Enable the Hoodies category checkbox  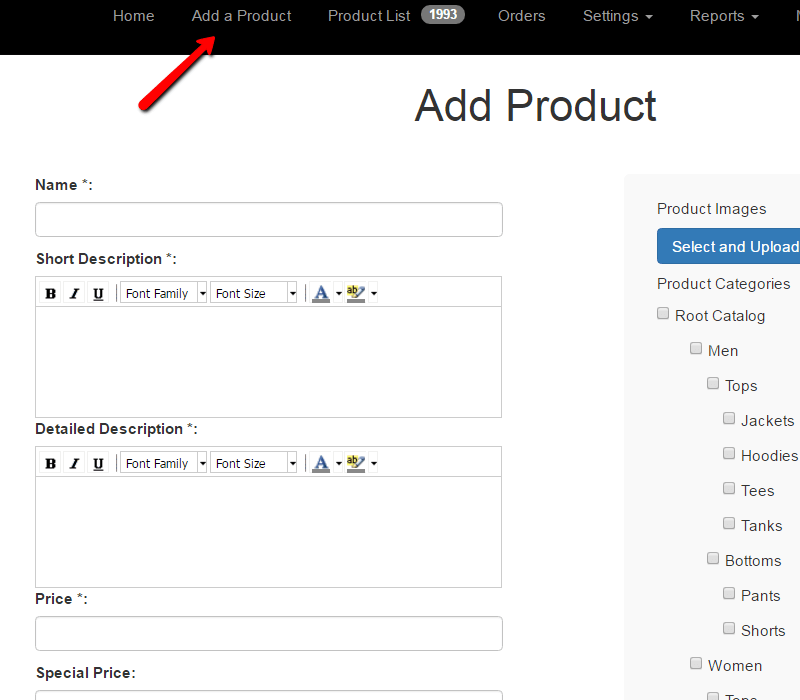[x=729, y=454]
